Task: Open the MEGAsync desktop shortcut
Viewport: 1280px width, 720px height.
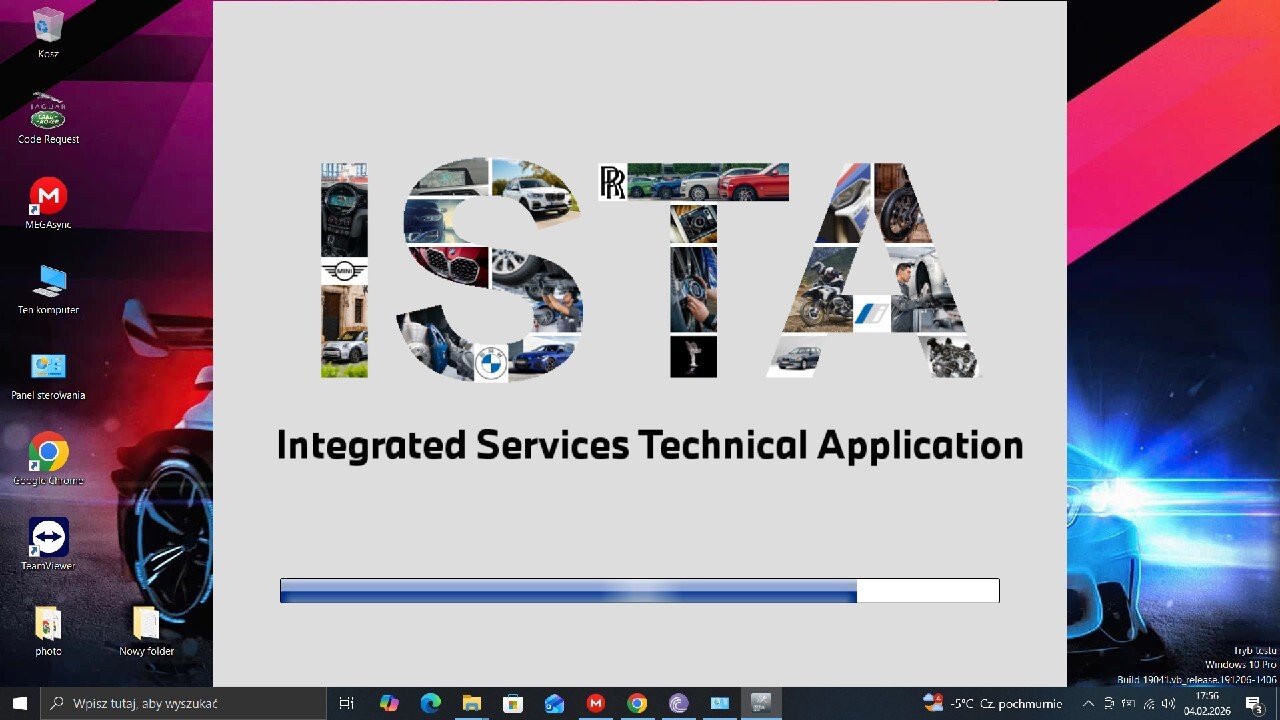Action: [x=48, y=197]
